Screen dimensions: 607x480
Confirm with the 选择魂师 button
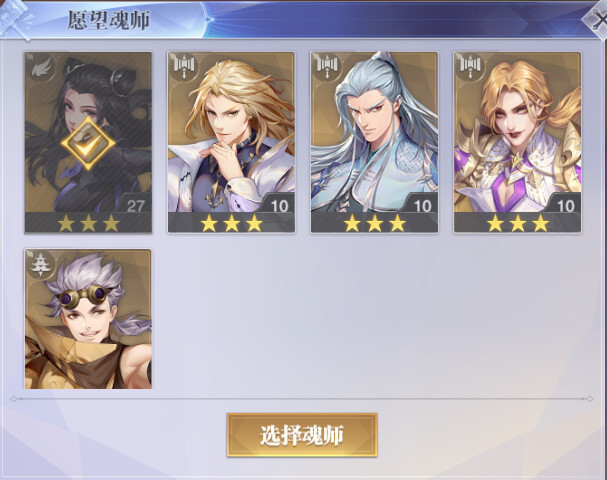302,435
